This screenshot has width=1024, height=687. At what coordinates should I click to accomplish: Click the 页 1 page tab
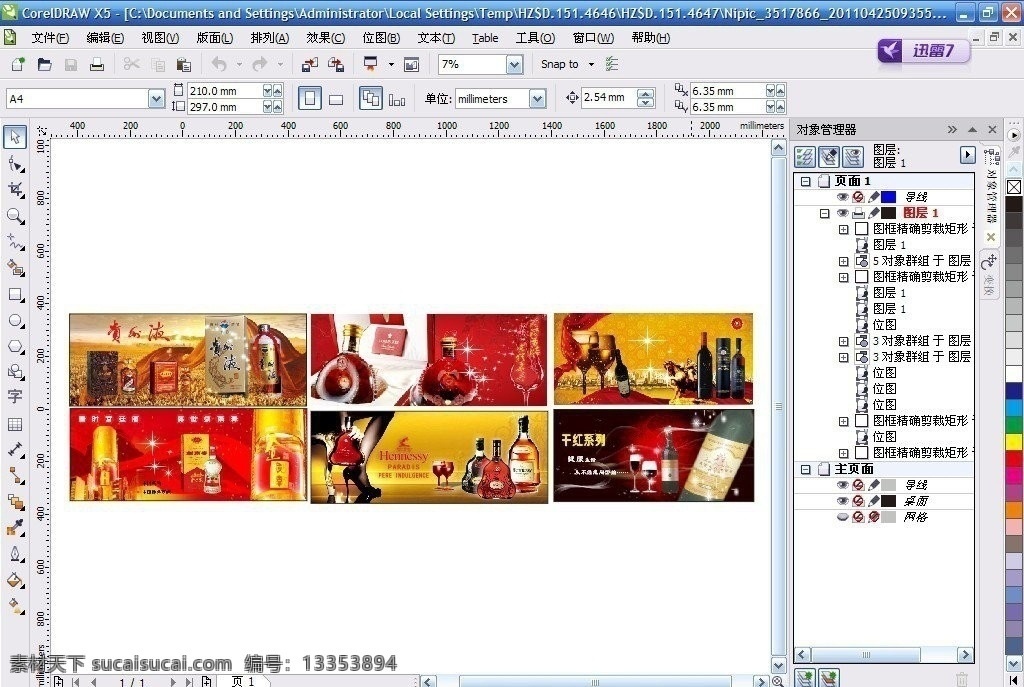click(243, 681)
